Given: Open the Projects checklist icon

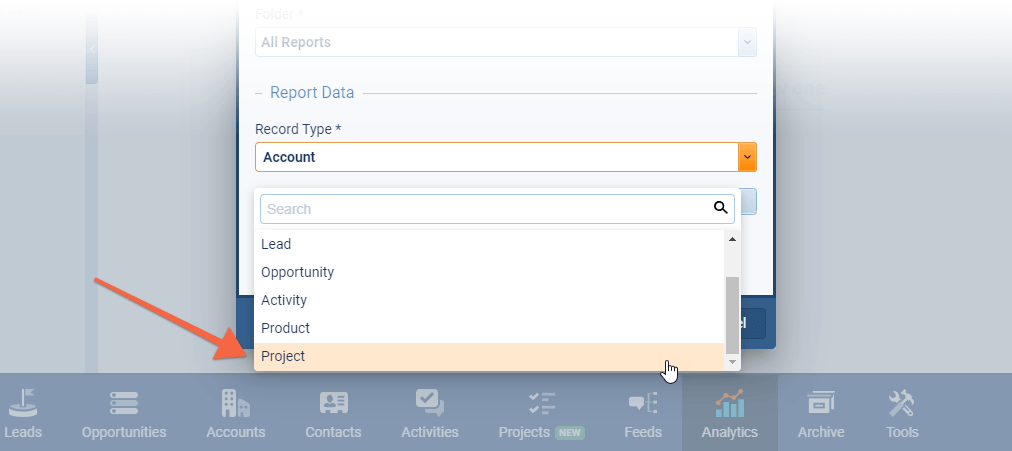Looking at the screenshot, I should pyautogui.click(x=541, y=404).
